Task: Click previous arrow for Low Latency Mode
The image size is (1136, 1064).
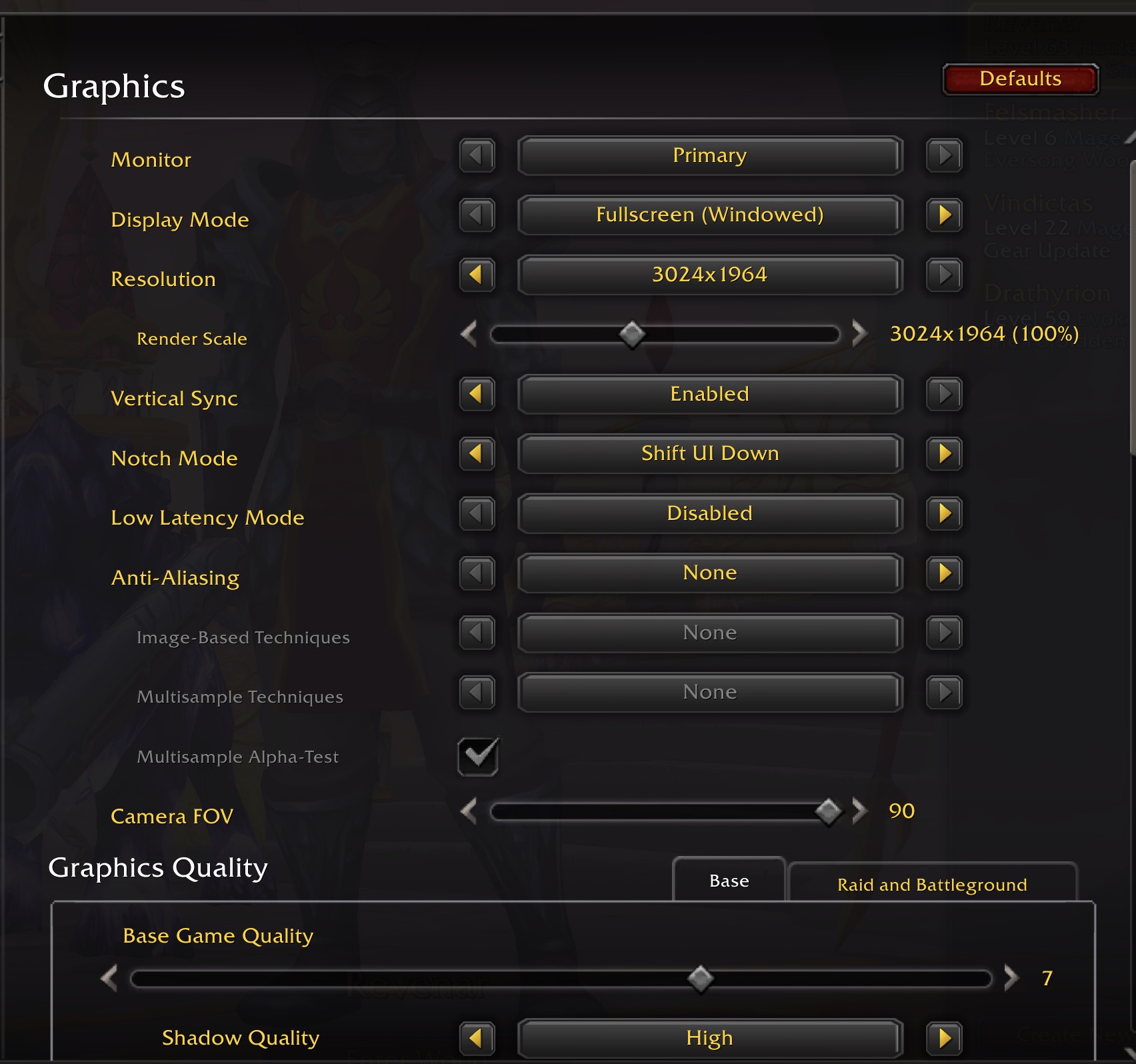Action: pyautogui.click(x=477, y=513)
